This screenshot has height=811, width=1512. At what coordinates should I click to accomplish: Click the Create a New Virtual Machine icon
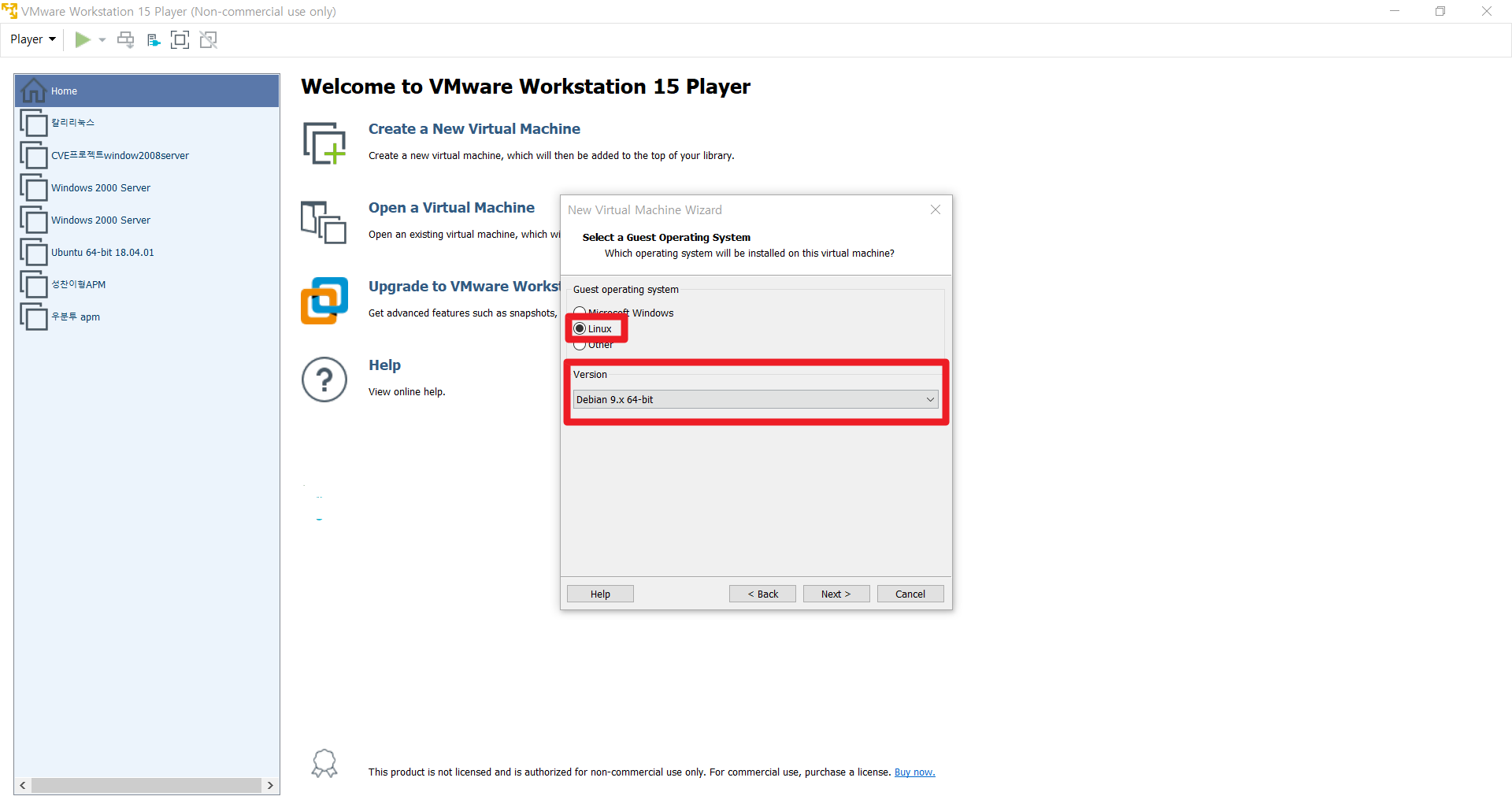coord(324,143)
